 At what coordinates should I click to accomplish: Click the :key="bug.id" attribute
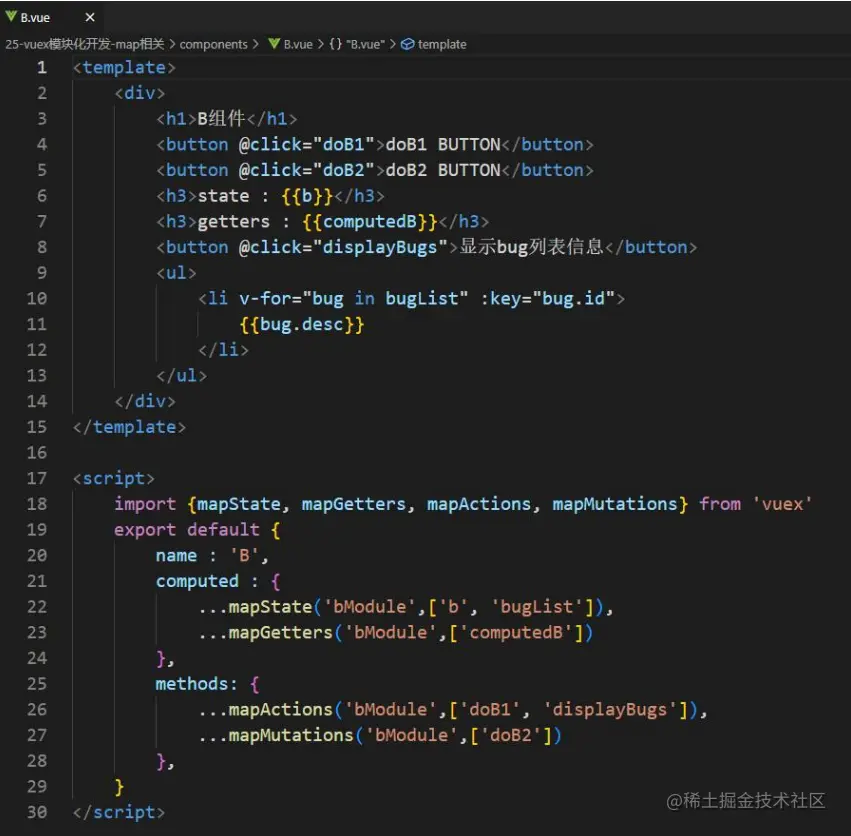coord(548,299)
